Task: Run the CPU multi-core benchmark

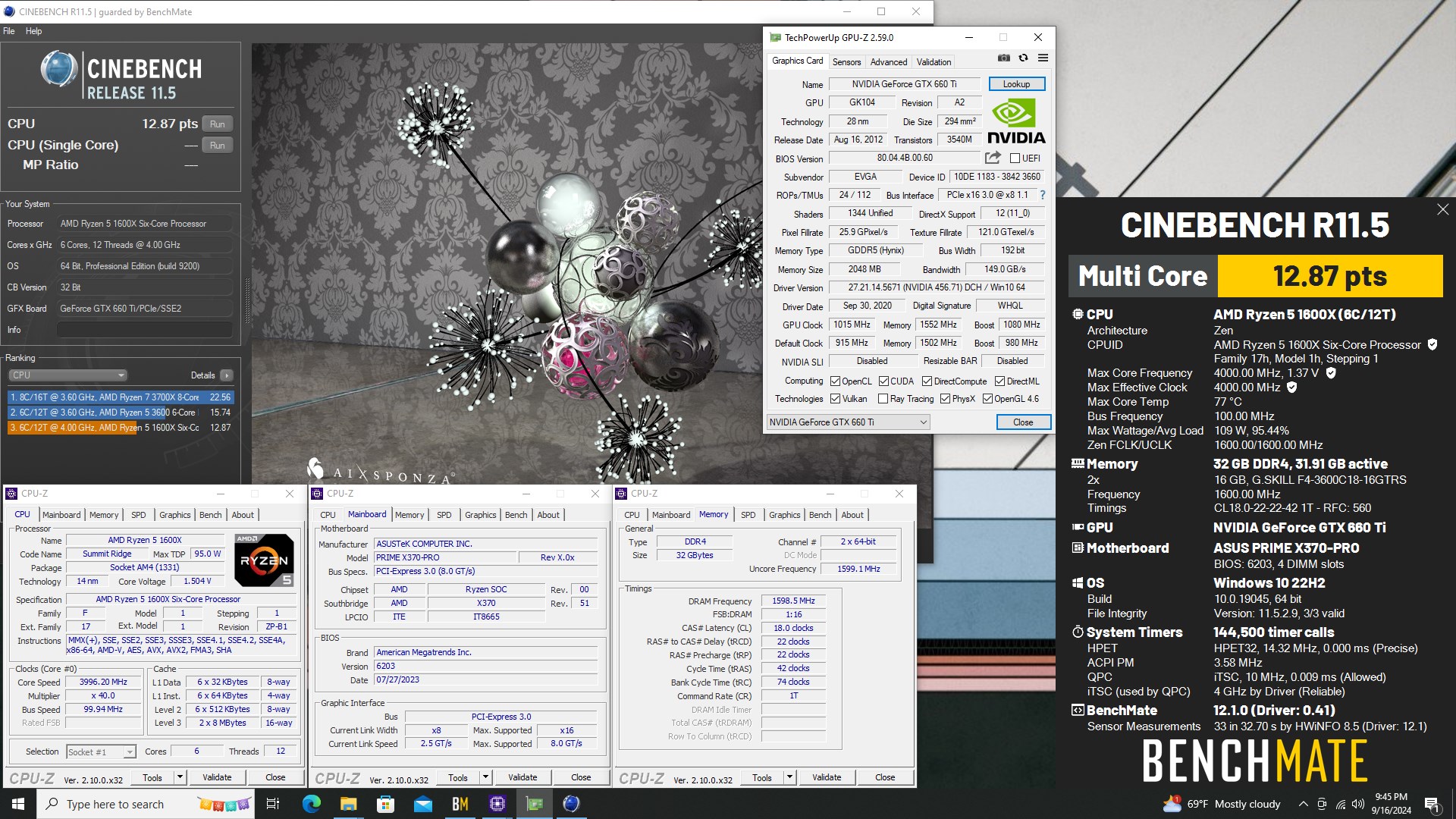Action: 218,124
